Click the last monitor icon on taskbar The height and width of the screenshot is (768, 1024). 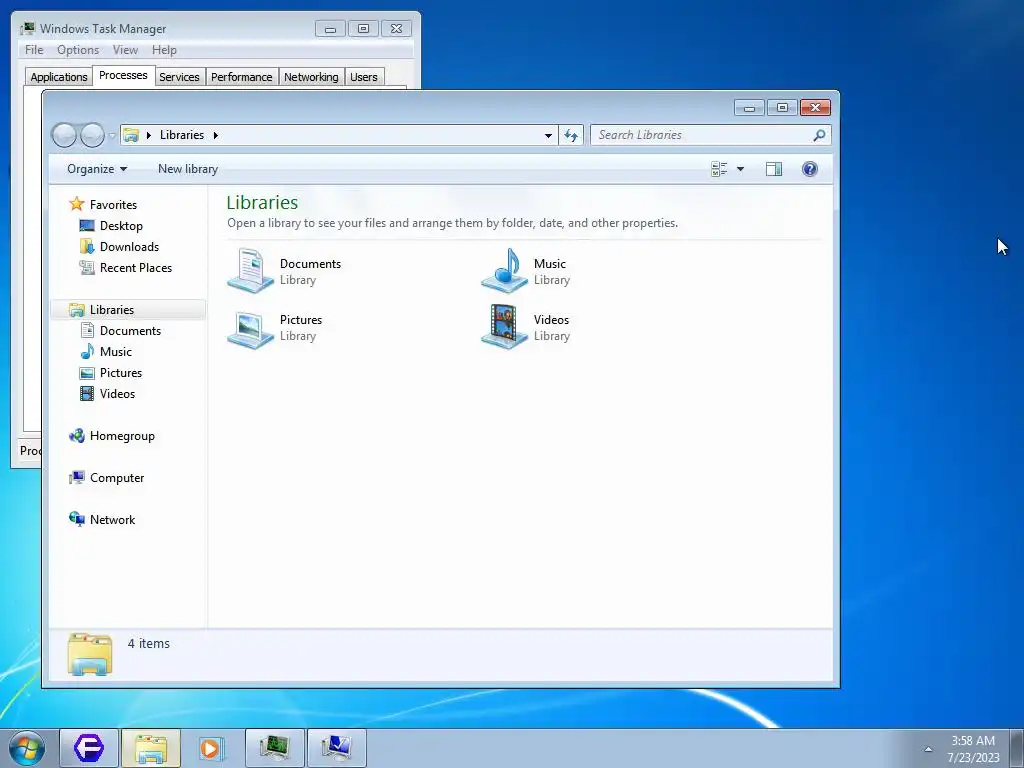click(336, 748)
